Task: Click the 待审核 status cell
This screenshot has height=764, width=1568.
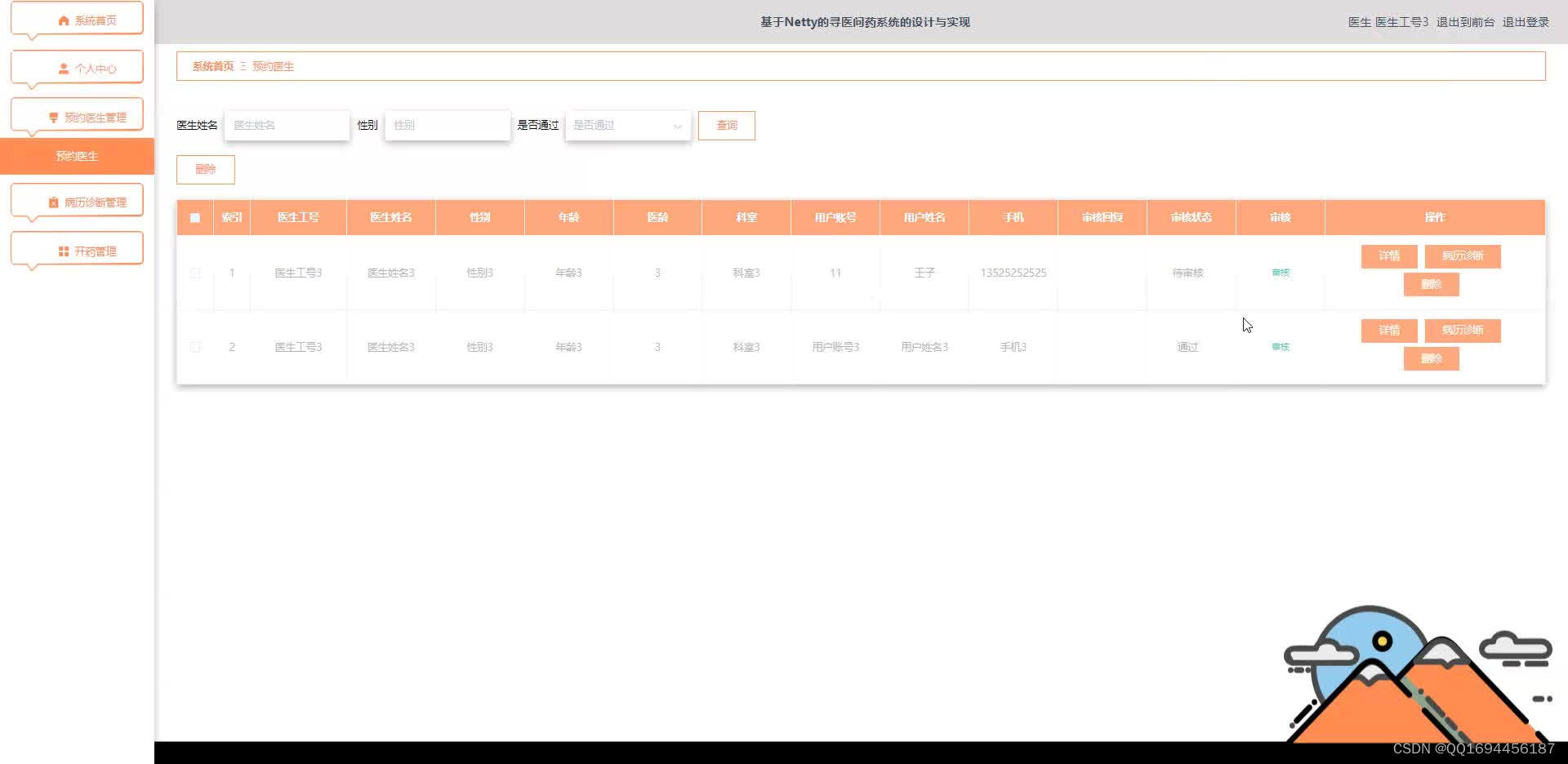Action: [1188, 273]
